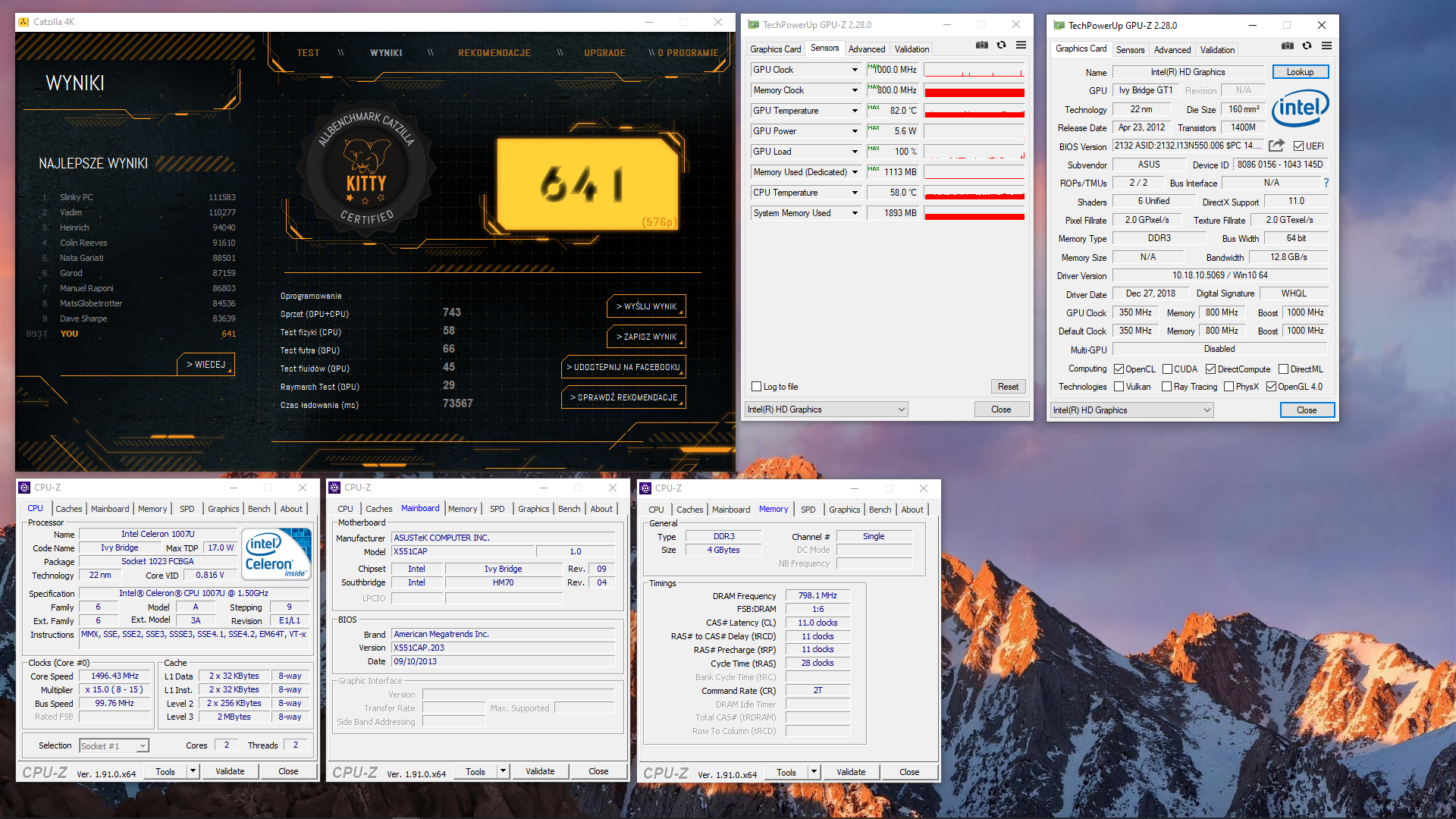Click the Reset button in GPU-Z Sensors
The height and width of the screenshot is (819, 1456).
(x=1008, y=387)
